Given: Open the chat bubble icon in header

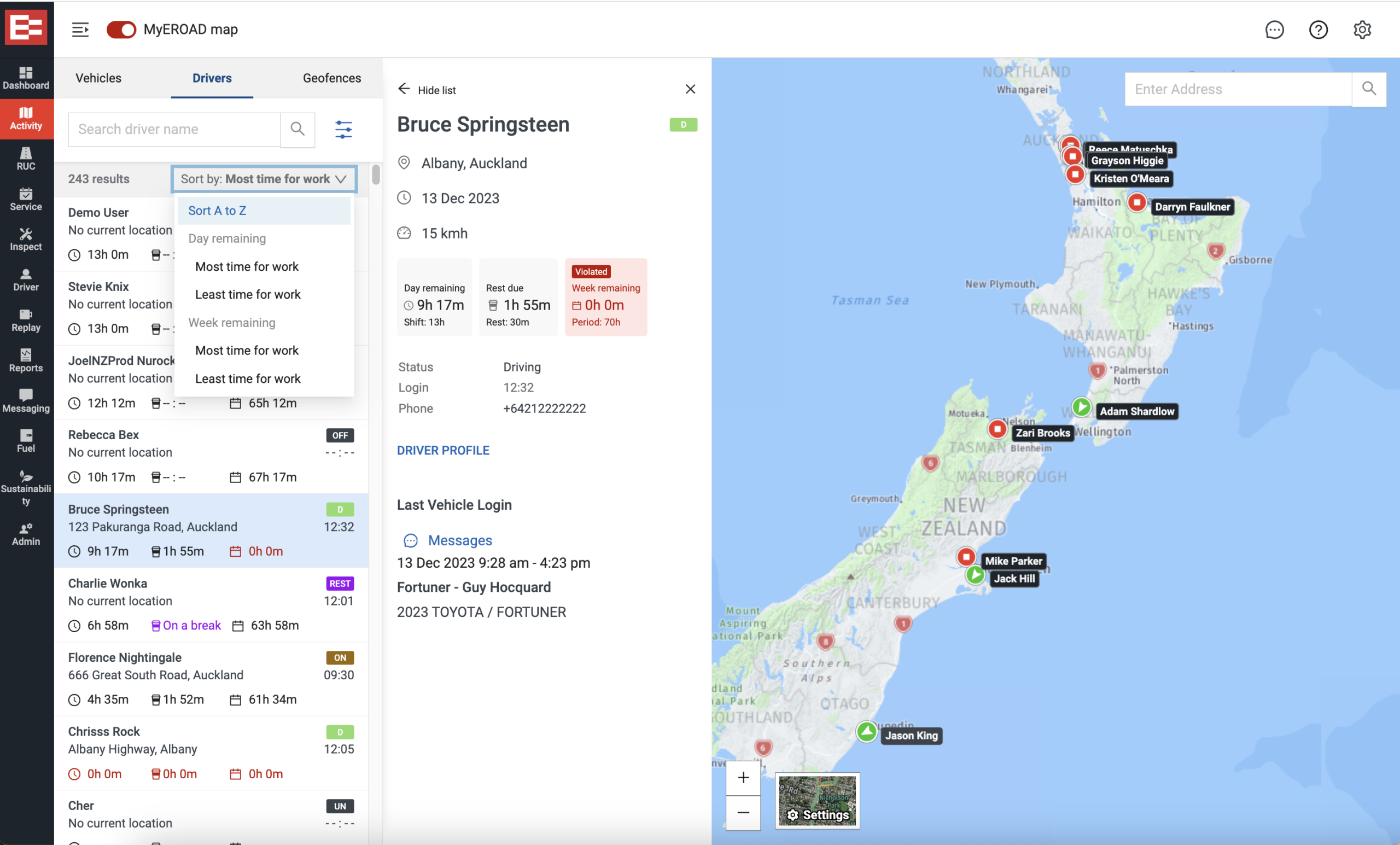Looking at the screenshot, I should [x=1274, y=30].
